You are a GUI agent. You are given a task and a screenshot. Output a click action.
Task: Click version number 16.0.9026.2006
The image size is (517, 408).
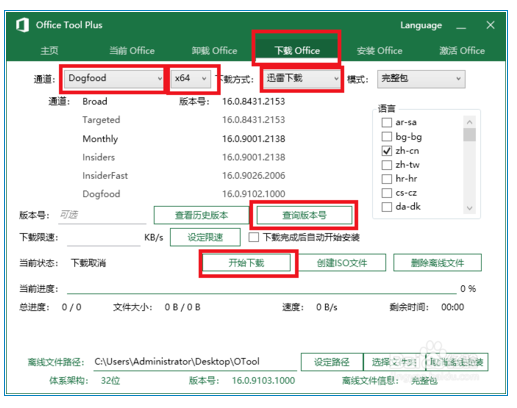(254, 175)
